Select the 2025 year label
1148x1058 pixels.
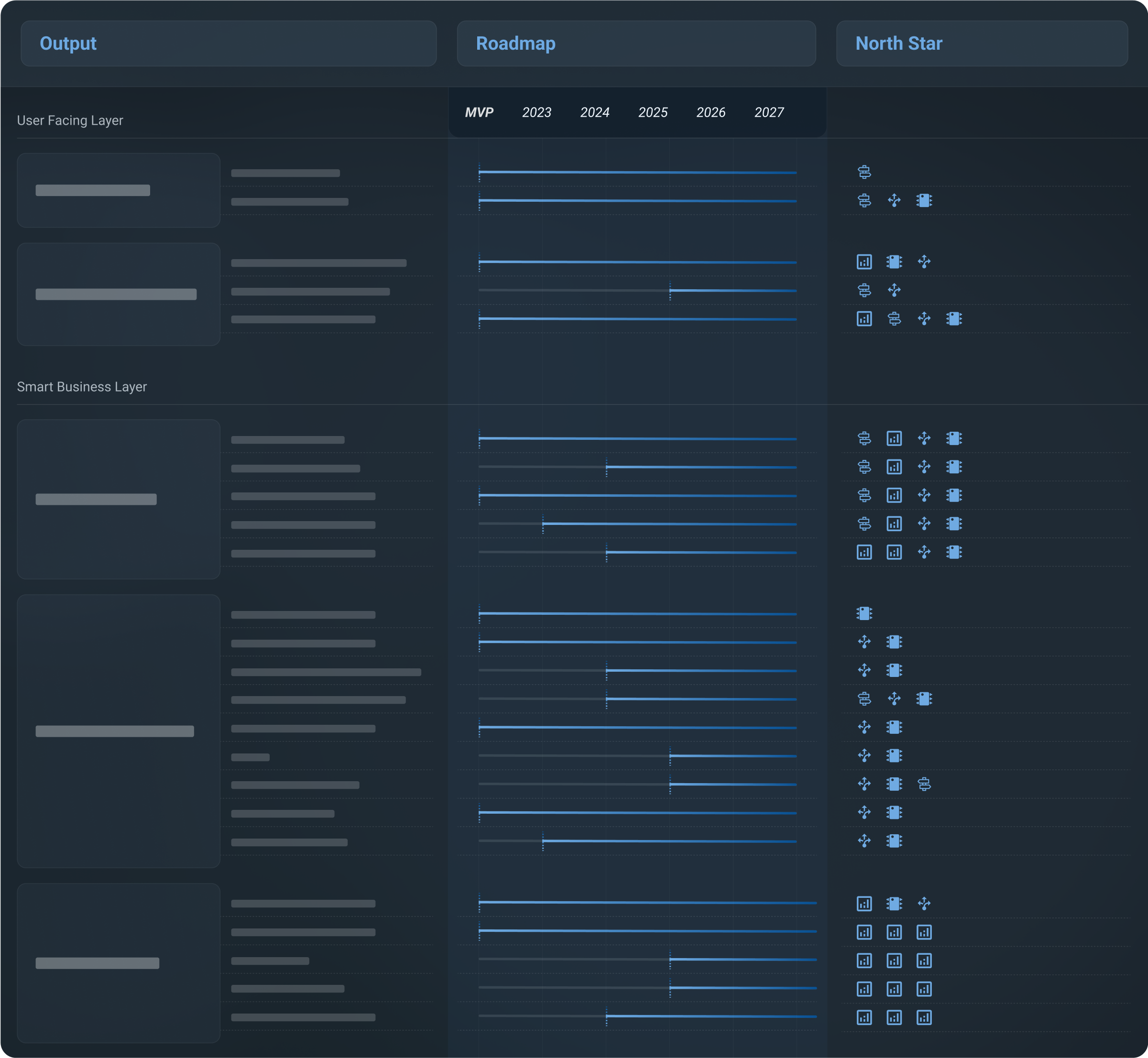point(653,112)
